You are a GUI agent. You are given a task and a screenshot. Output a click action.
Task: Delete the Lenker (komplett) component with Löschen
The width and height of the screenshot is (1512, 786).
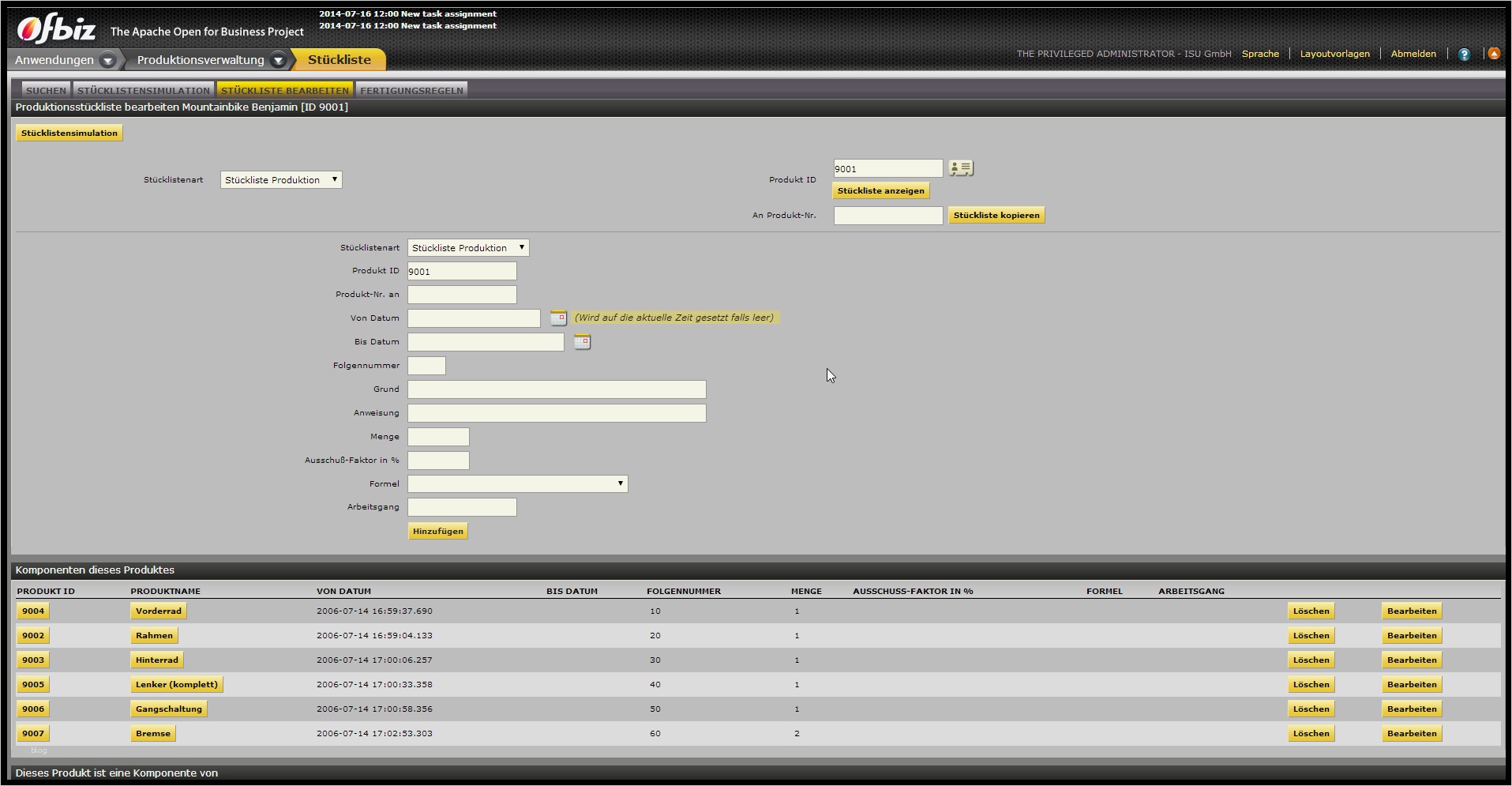[1311, 685]
